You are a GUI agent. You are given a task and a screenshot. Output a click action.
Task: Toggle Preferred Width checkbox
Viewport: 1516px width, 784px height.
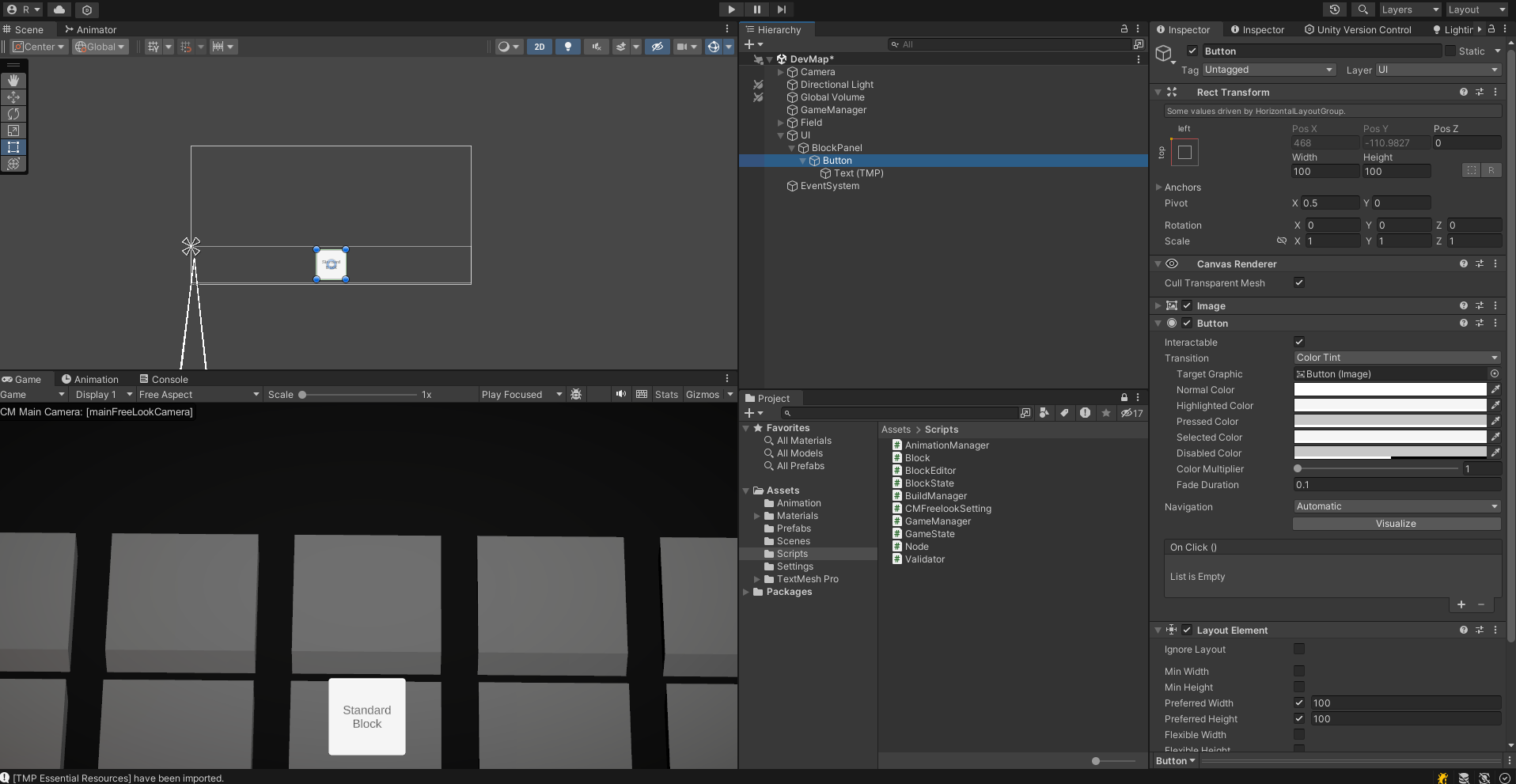click(1299, 703)
